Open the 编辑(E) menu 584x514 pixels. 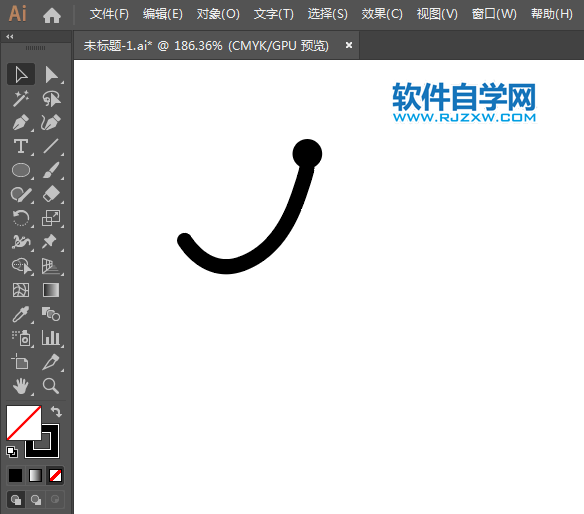(163, 14)
